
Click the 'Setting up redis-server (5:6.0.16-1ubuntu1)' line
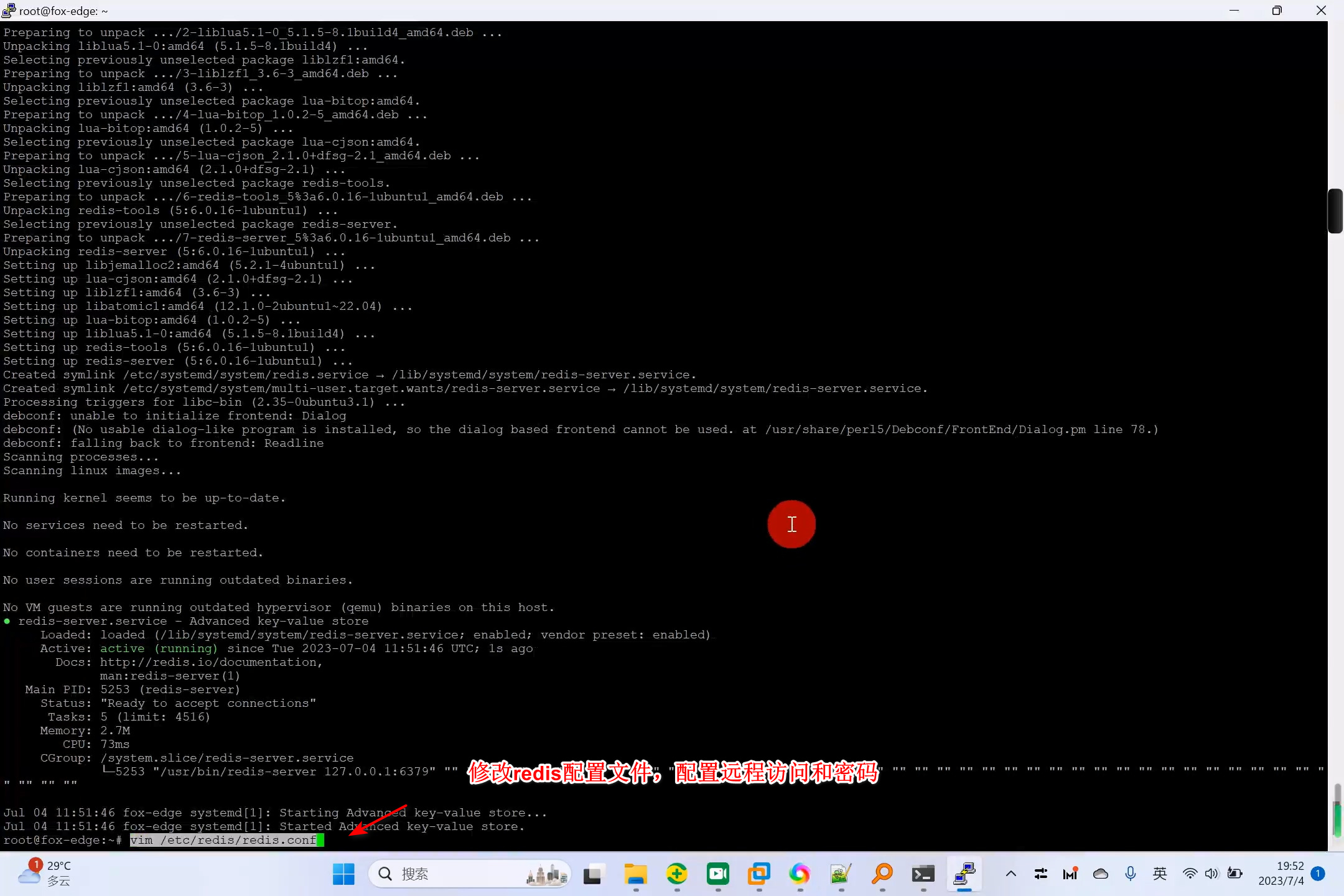[x=178, y=361]
